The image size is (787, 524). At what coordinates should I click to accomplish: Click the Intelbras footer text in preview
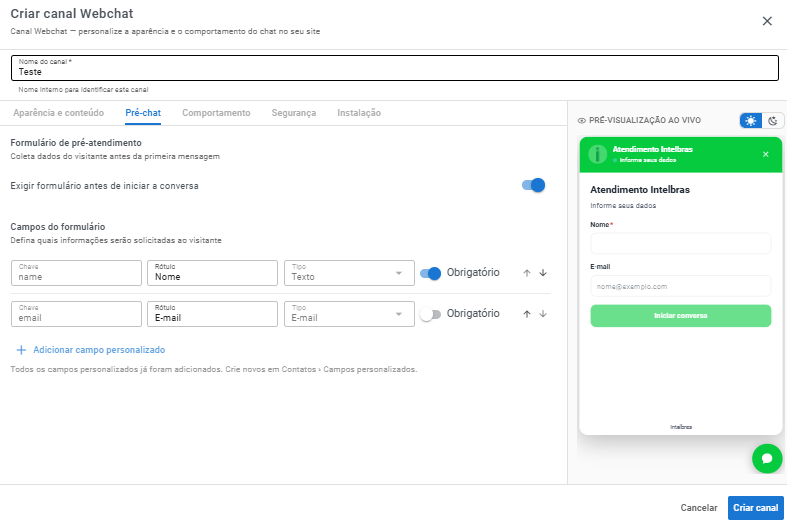681,427
